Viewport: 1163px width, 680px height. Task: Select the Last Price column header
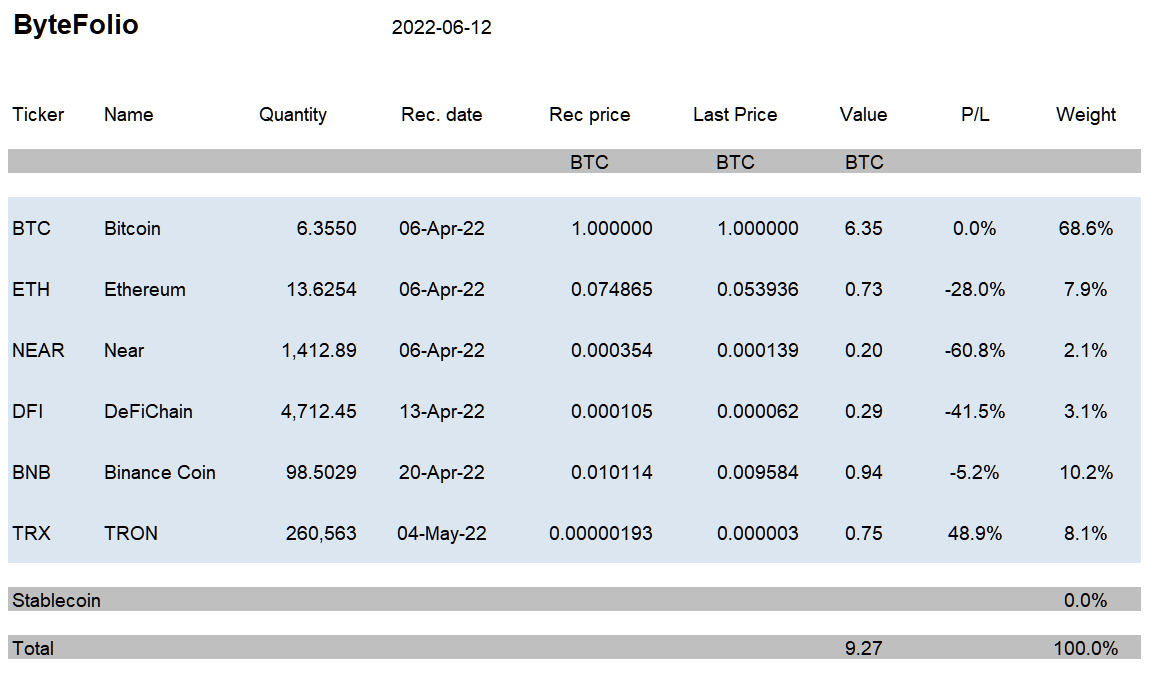pos(735,114)
